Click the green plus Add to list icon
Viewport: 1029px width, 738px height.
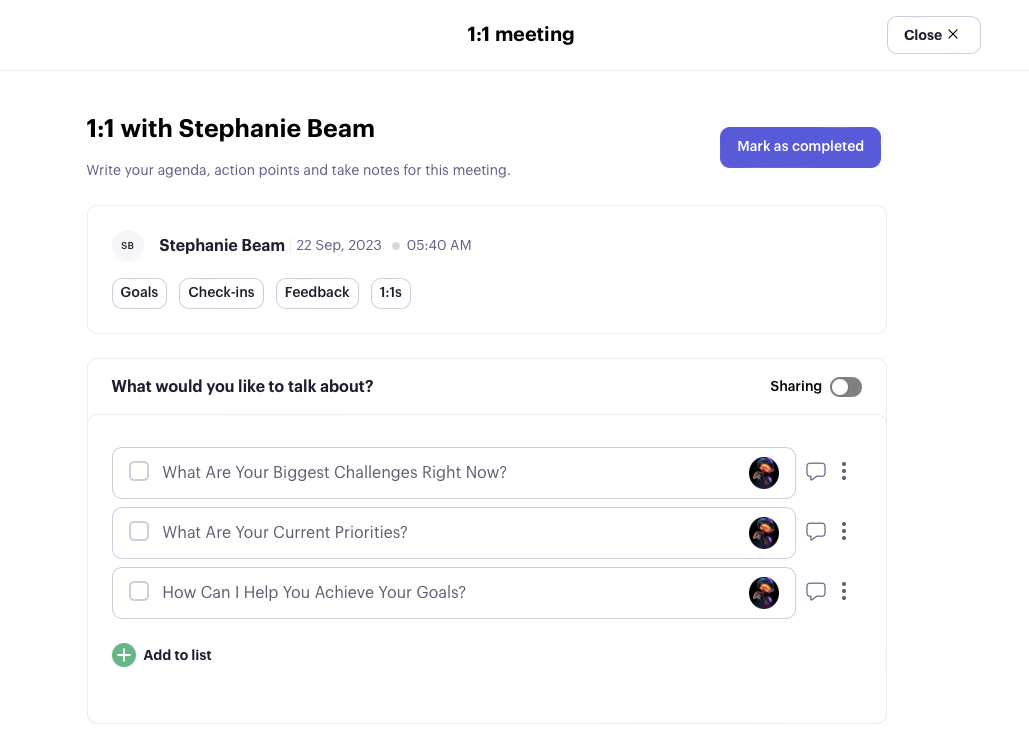tap(124, 655)
